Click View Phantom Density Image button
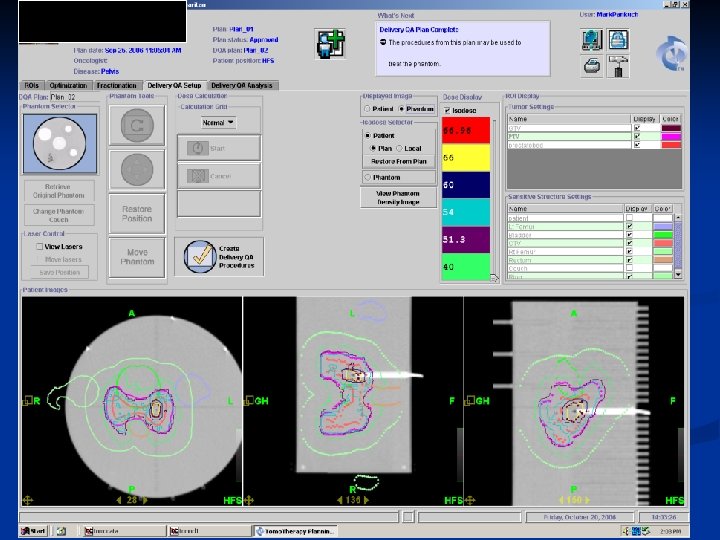 398,197
